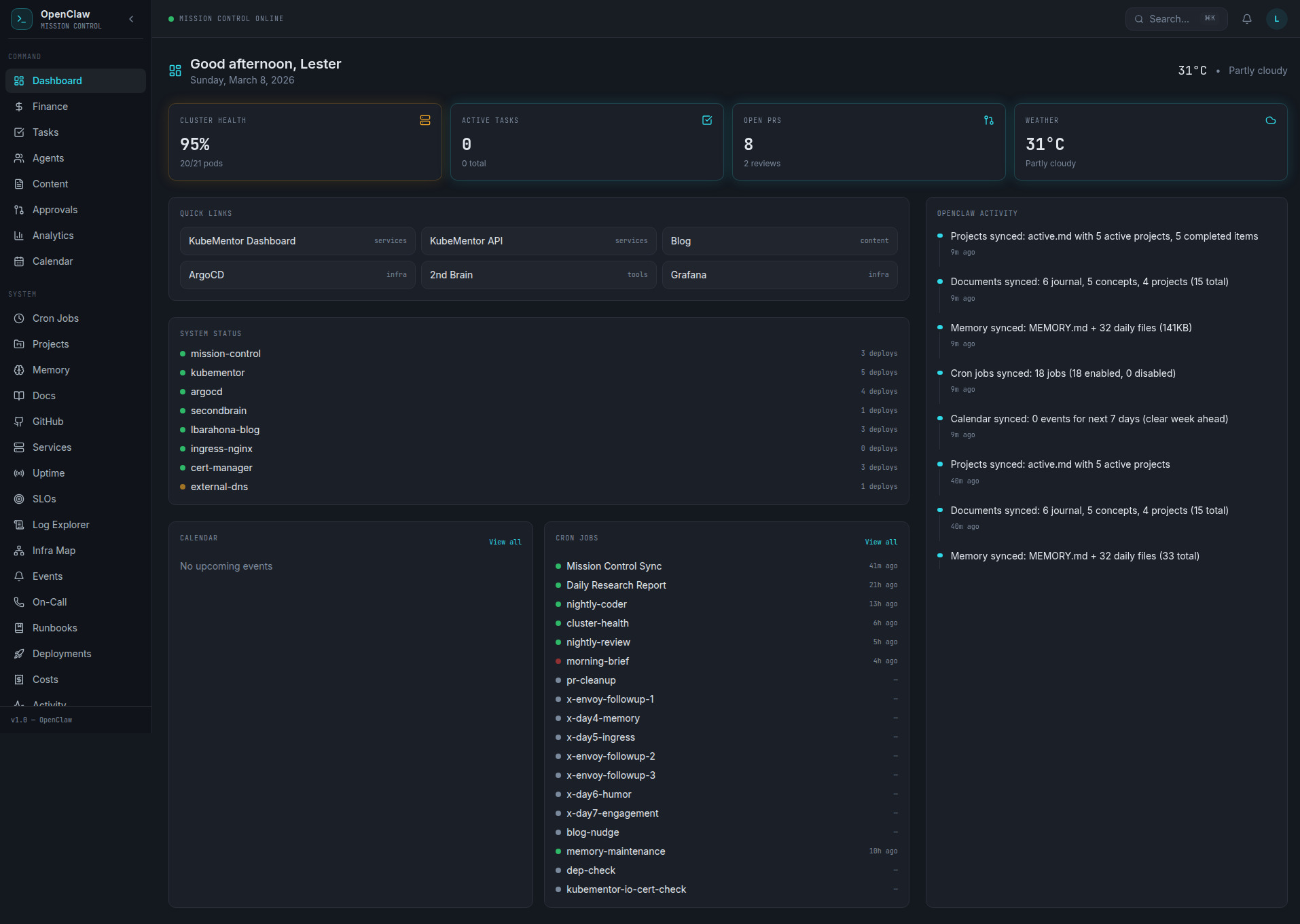Screen dimensions: 1300x924
Task: Click the notification bell icon
Action: coord(1247,19)
